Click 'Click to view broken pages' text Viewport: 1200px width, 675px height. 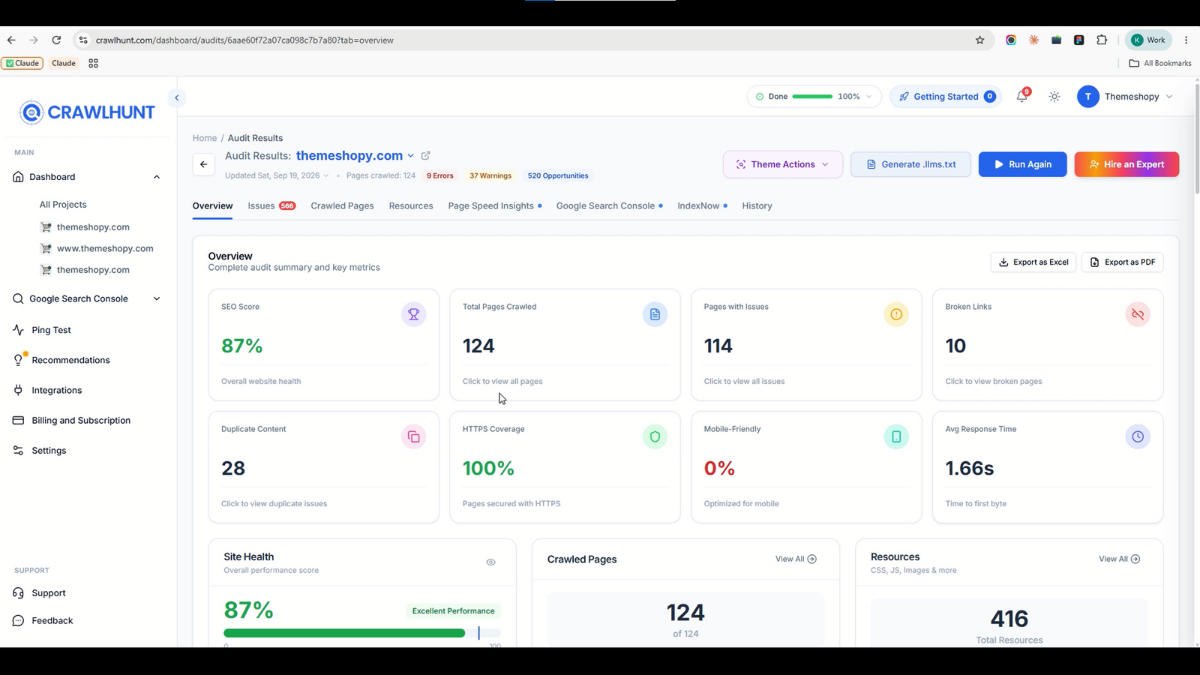(x=994, y=382)
